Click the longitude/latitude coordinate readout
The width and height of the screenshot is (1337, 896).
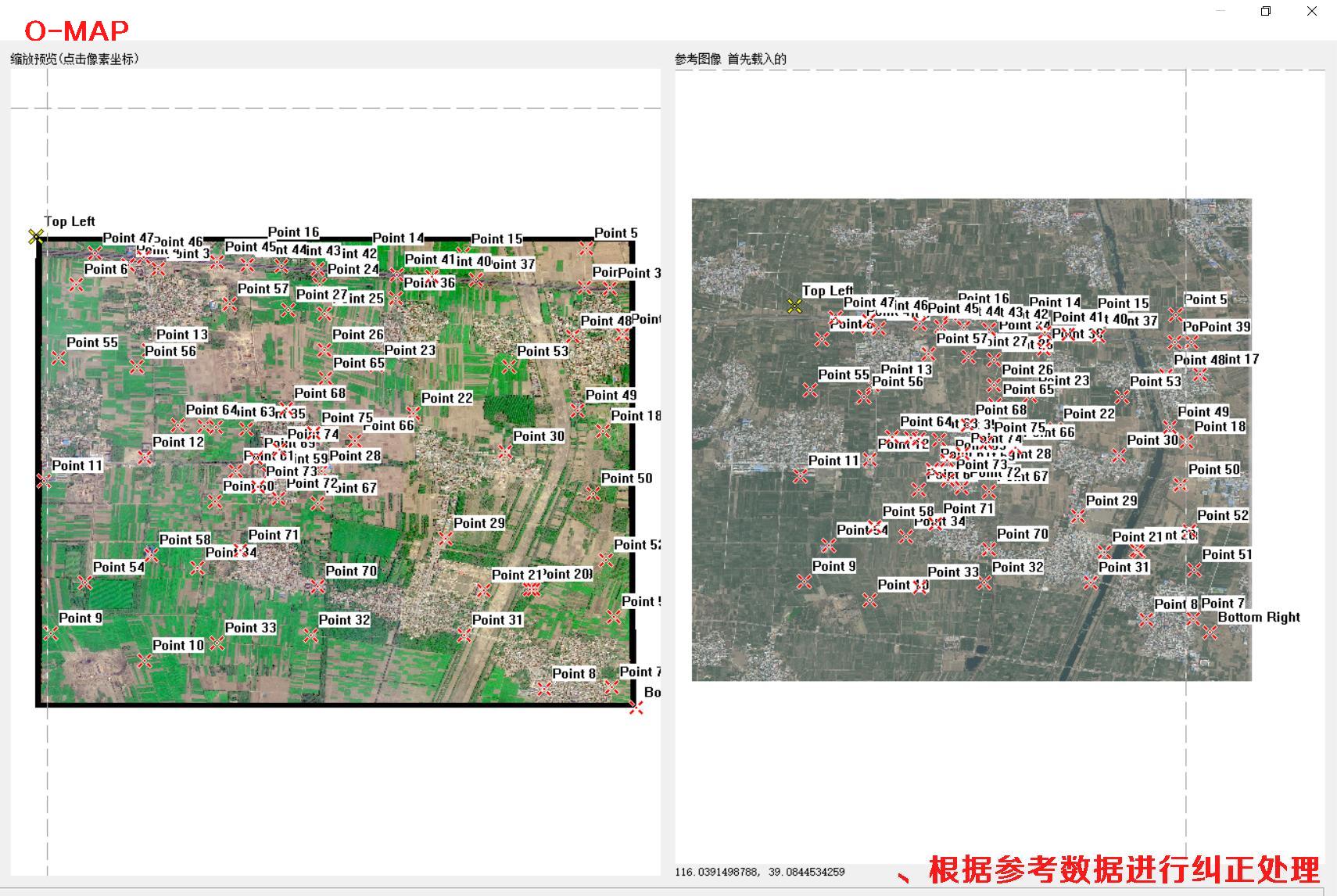coord(759,872)
